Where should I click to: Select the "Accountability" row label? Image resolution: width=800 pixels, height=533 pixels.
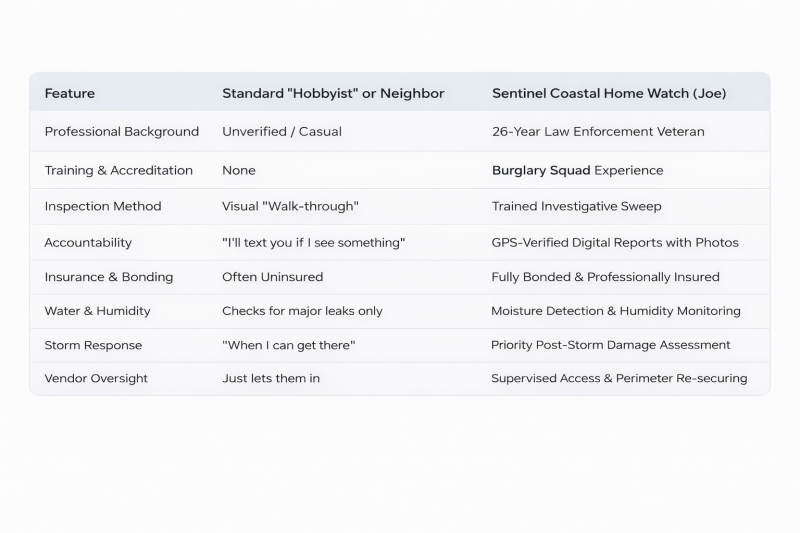point(88,242)
